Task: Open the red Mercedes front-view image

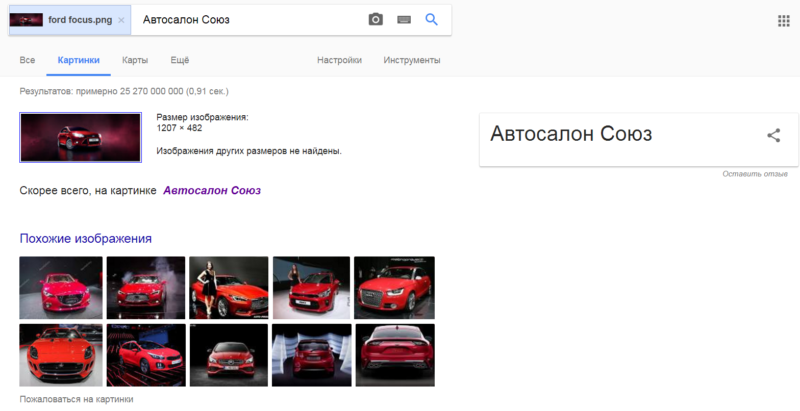Action: point(229,355)
